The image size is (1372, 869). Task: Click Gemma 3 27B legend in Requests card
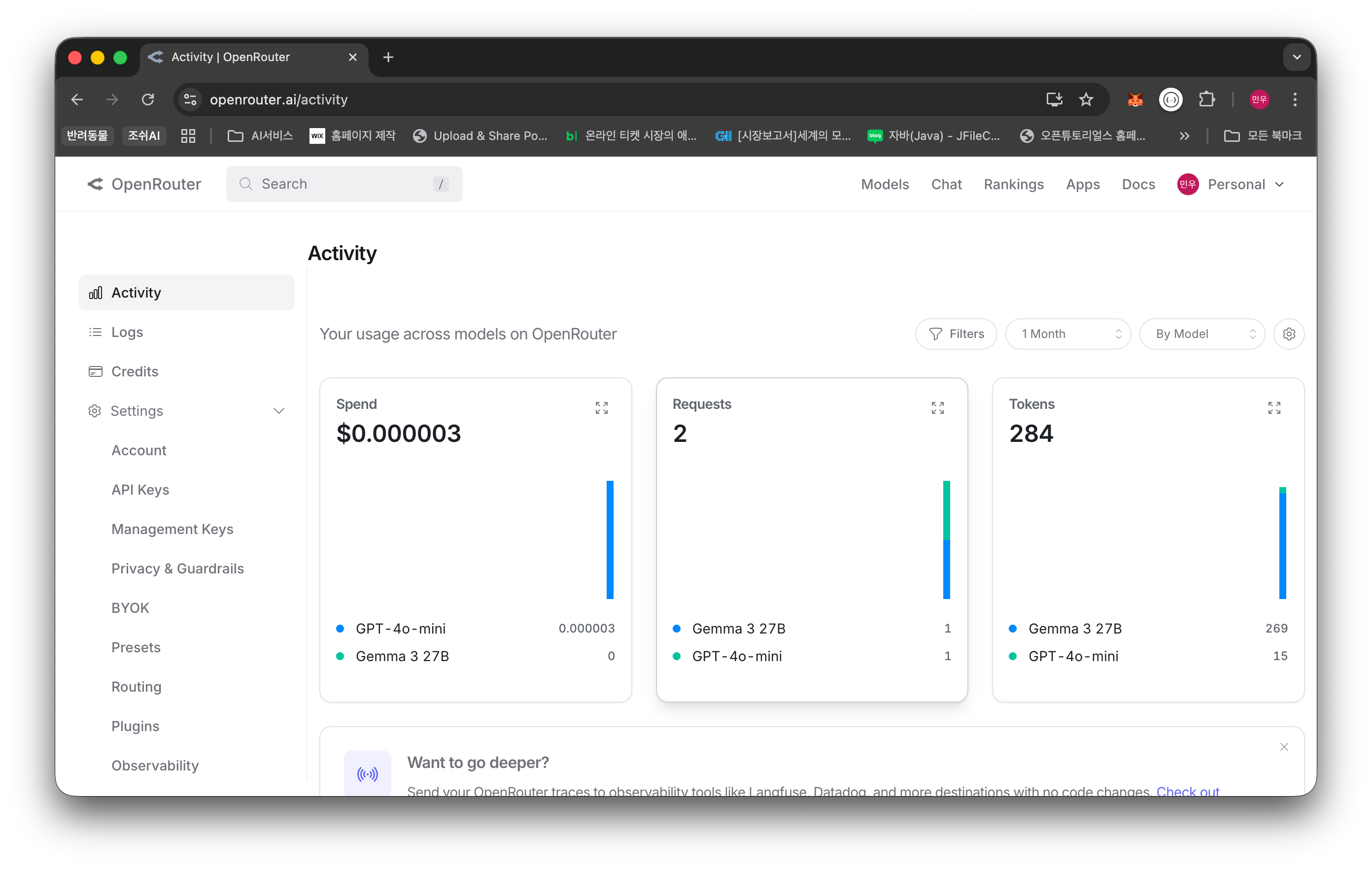tap(738, 628)
